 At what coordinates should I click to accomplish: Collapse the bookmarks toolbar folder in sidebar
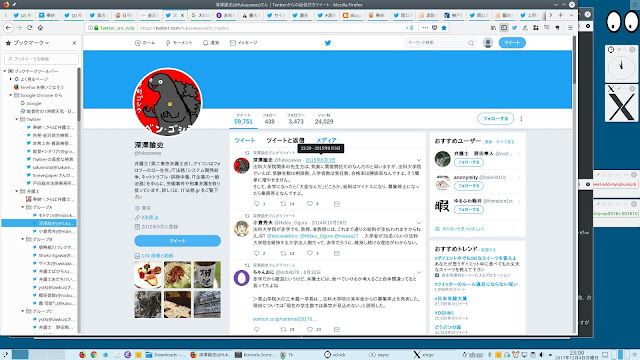tap(5, 71)
